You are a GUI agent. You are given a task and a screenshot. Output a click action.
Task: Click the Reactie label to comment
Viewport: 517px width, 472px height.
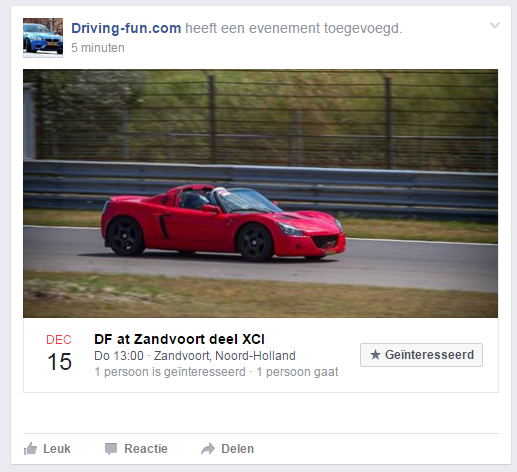pyautogui.click(x=146, y=449)
